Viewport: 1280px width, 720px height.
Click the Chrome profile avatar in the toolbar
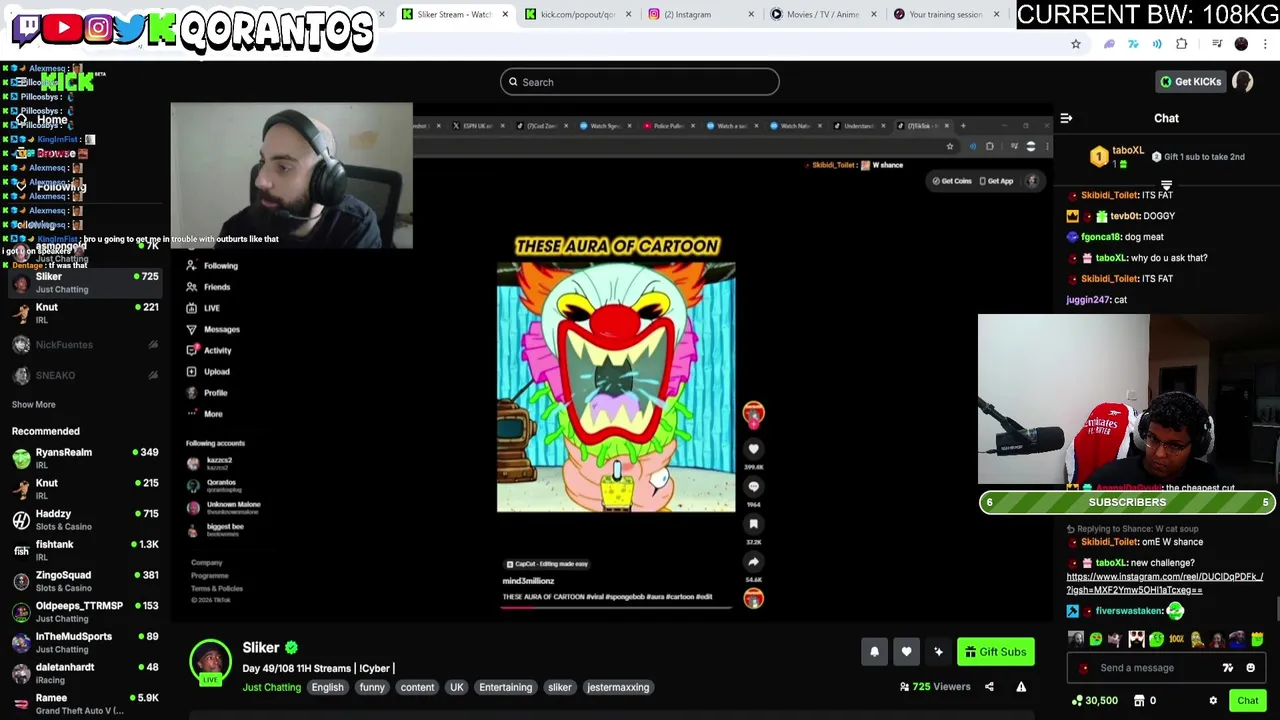pyautogui.click(x=1241, y=44)
